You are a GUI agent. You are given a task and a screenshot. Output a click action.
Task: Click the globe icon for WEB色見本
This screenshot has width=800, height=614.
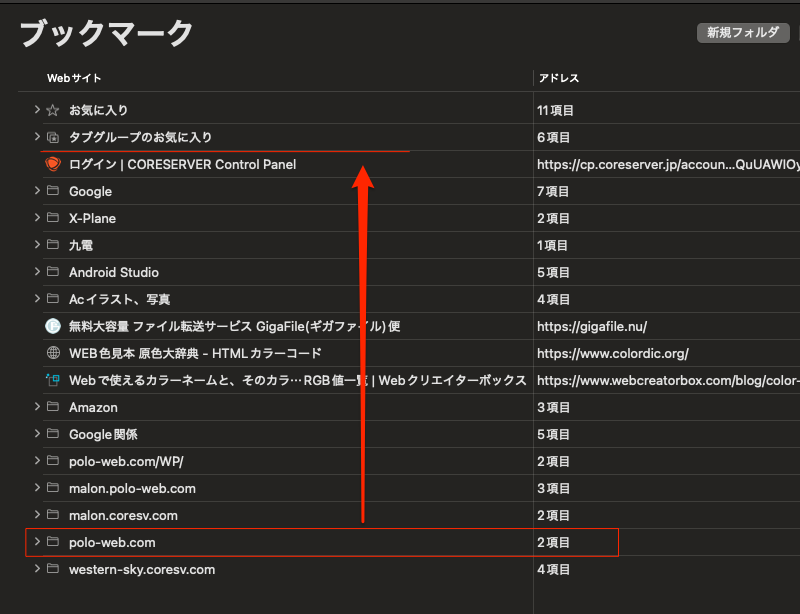tap(53, 353)
